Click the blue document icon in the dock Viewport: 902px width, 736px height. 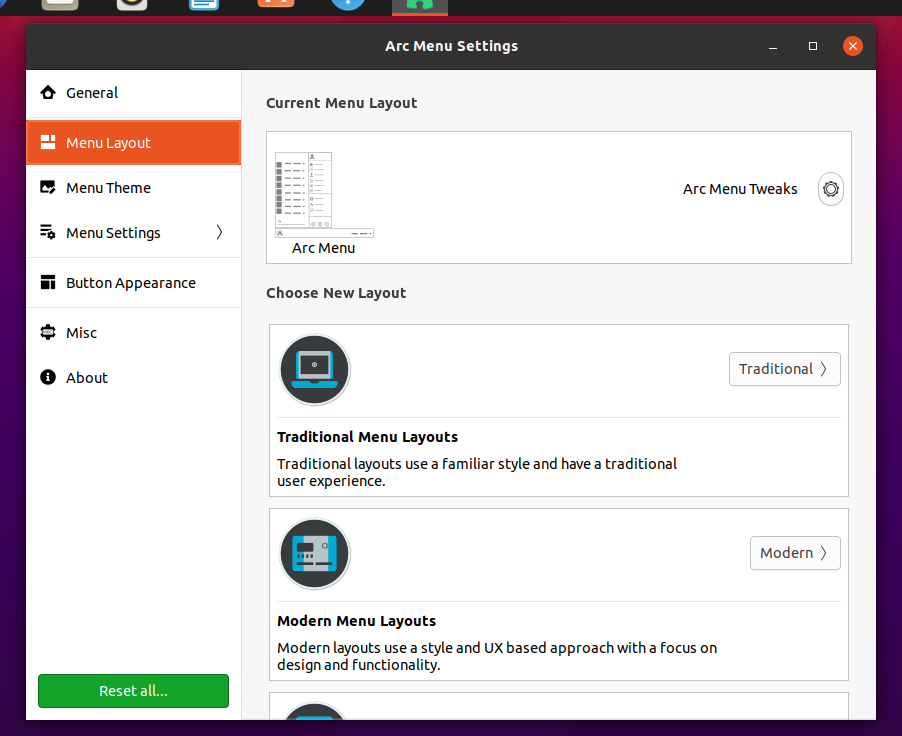click(204, 5)
